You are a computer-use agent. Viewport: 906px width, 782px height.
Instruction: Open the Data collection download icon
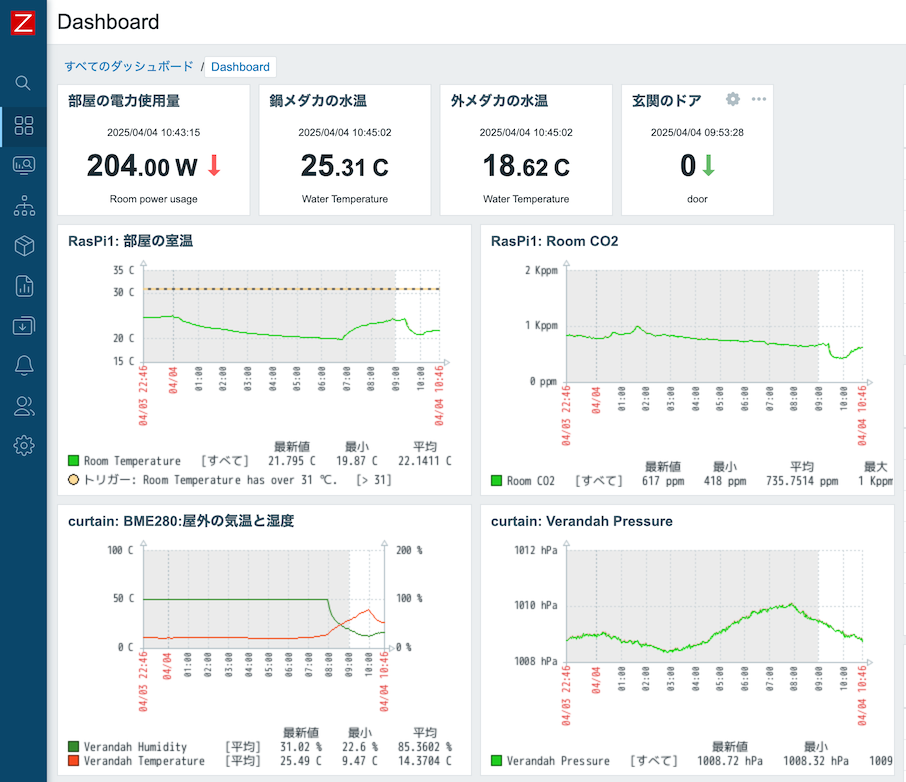coord(24,326)
